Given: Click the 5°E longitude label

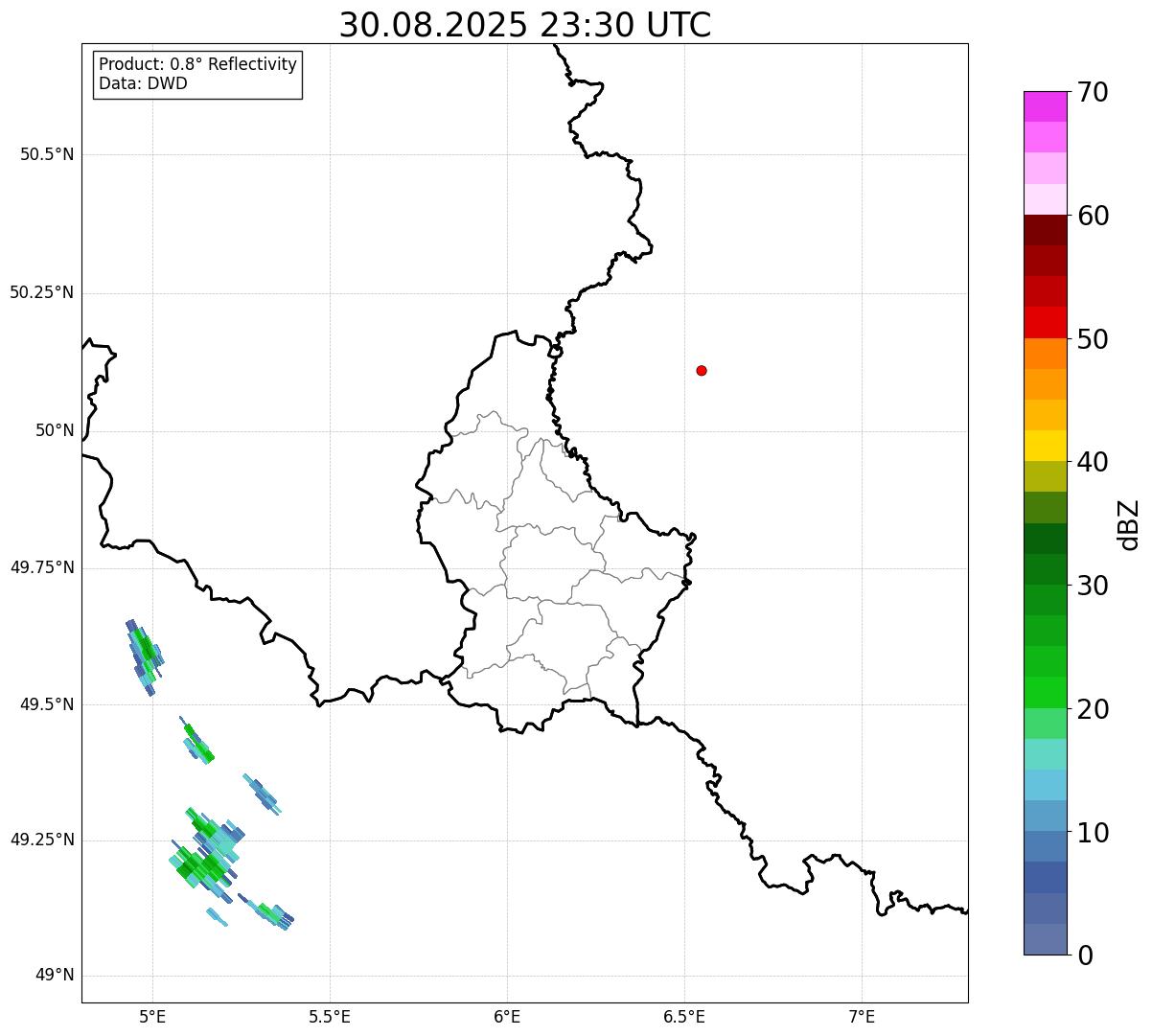Looking at the screenshot, I should pyautogui.click(x=152, y=1017).
